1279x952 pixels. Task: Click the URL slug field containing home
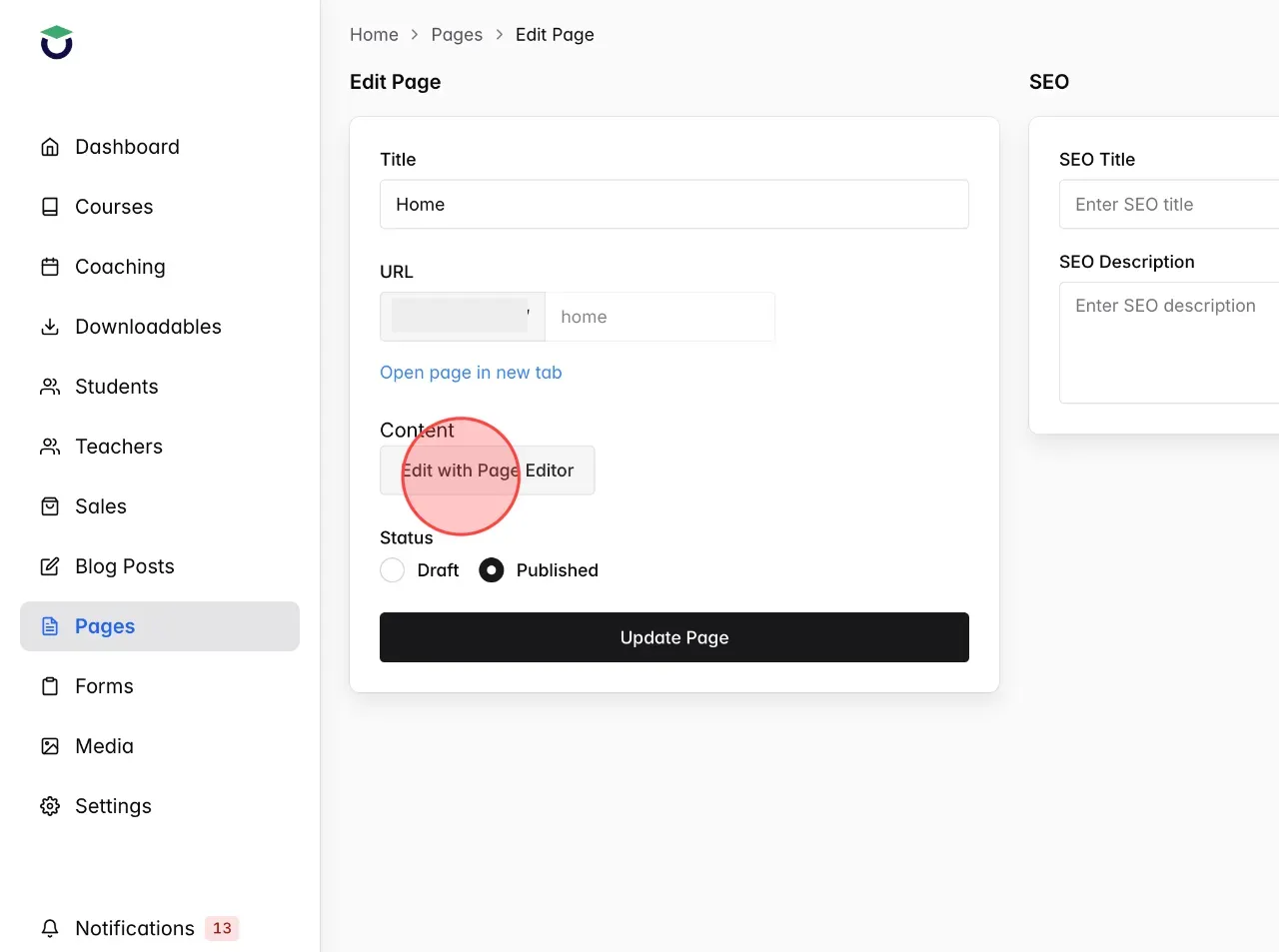point(660,317)
